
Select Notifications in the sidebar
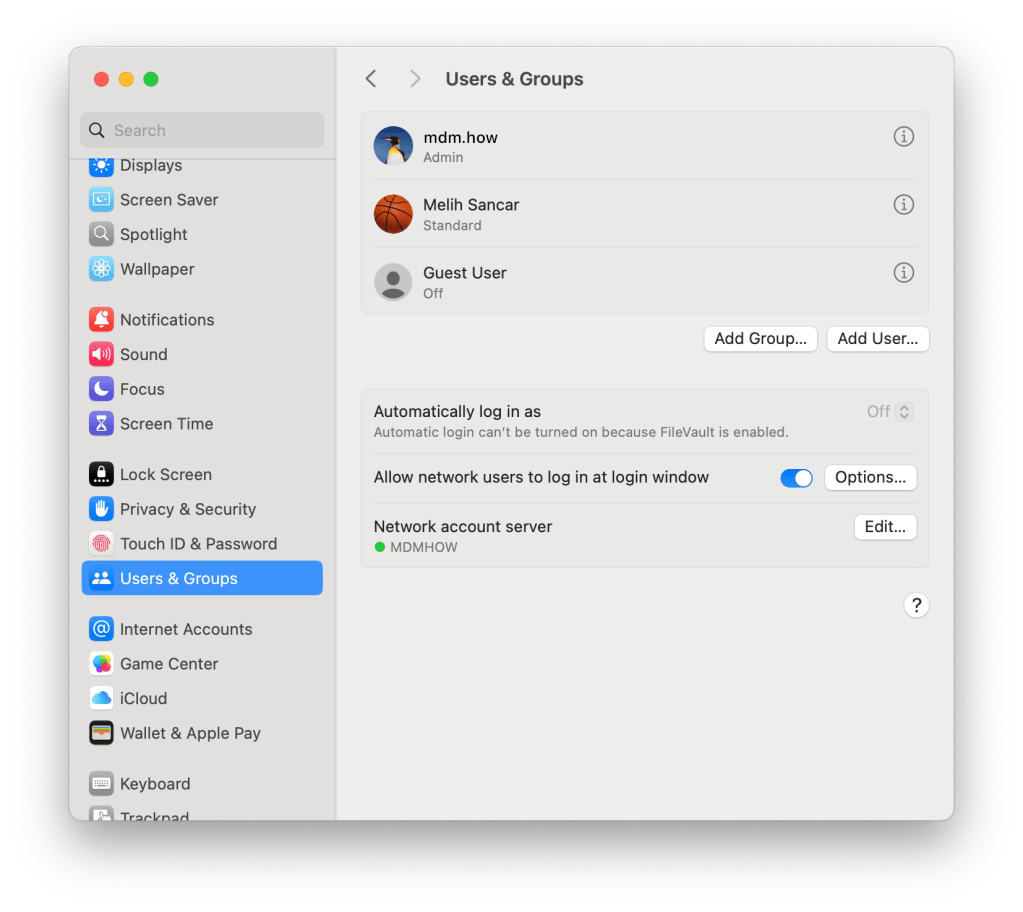coord(166,320)
